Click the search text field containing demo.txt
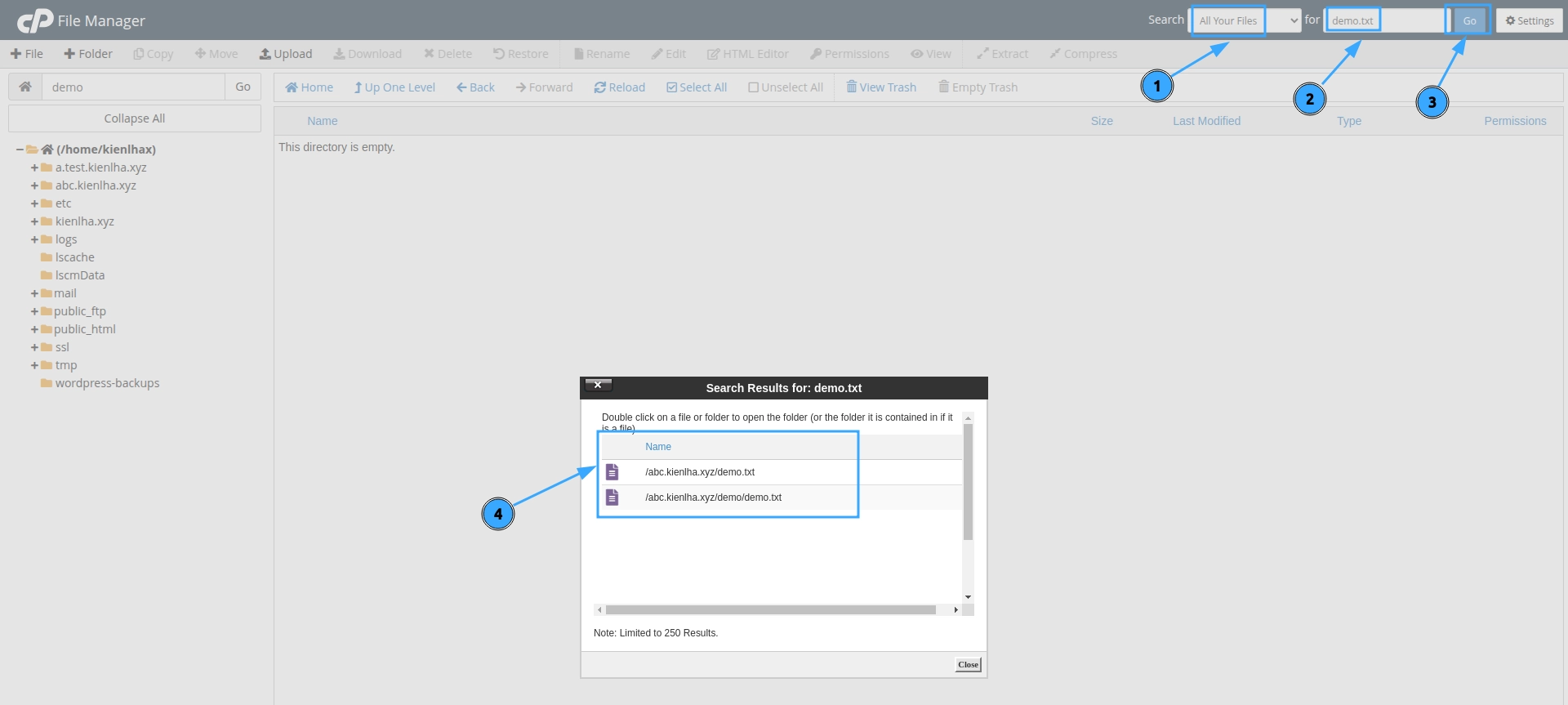 coord(1384,20)
